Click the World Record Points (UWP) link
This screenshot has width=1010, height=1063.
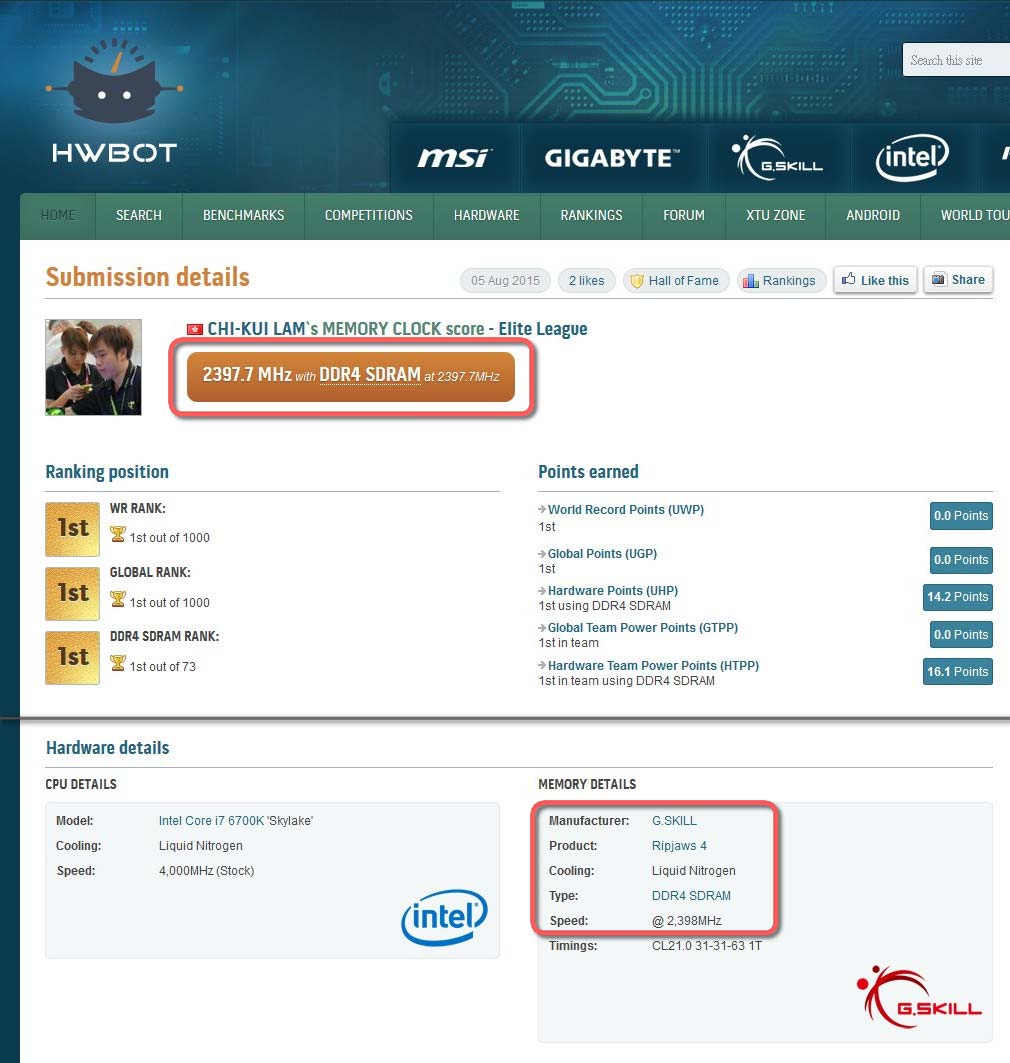pos(625,510)
